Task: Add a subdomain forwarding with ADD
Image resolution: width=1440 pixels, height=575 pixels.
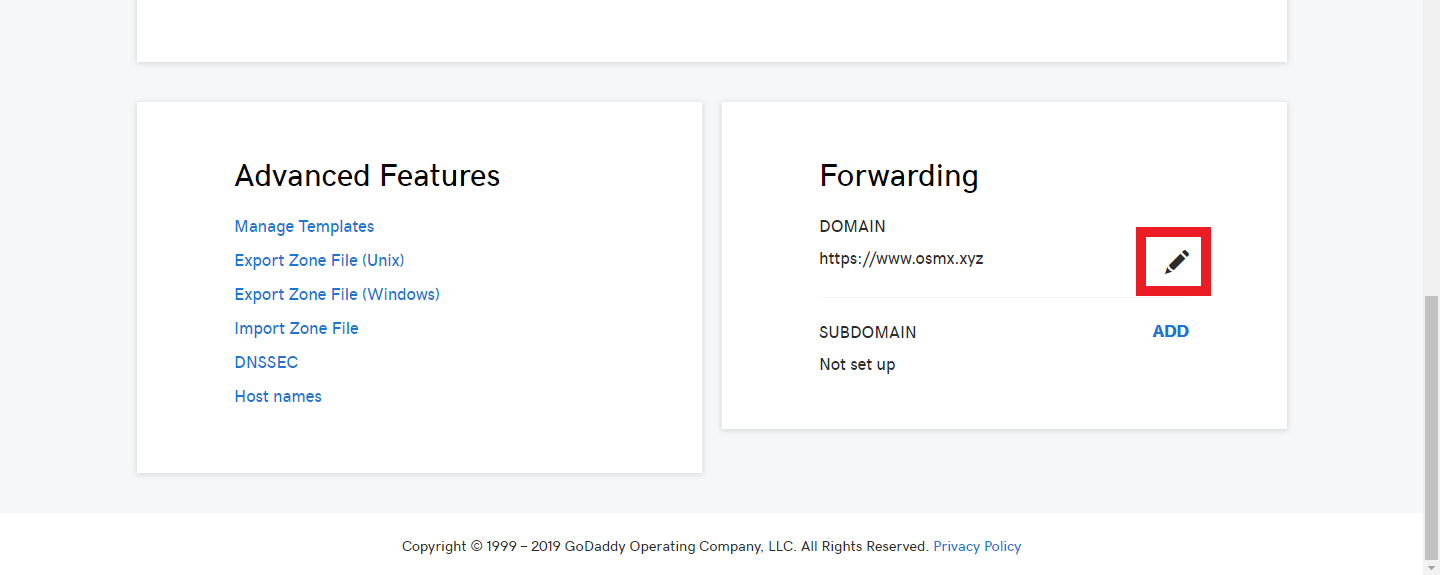Action: click(x=1170, y=332)
